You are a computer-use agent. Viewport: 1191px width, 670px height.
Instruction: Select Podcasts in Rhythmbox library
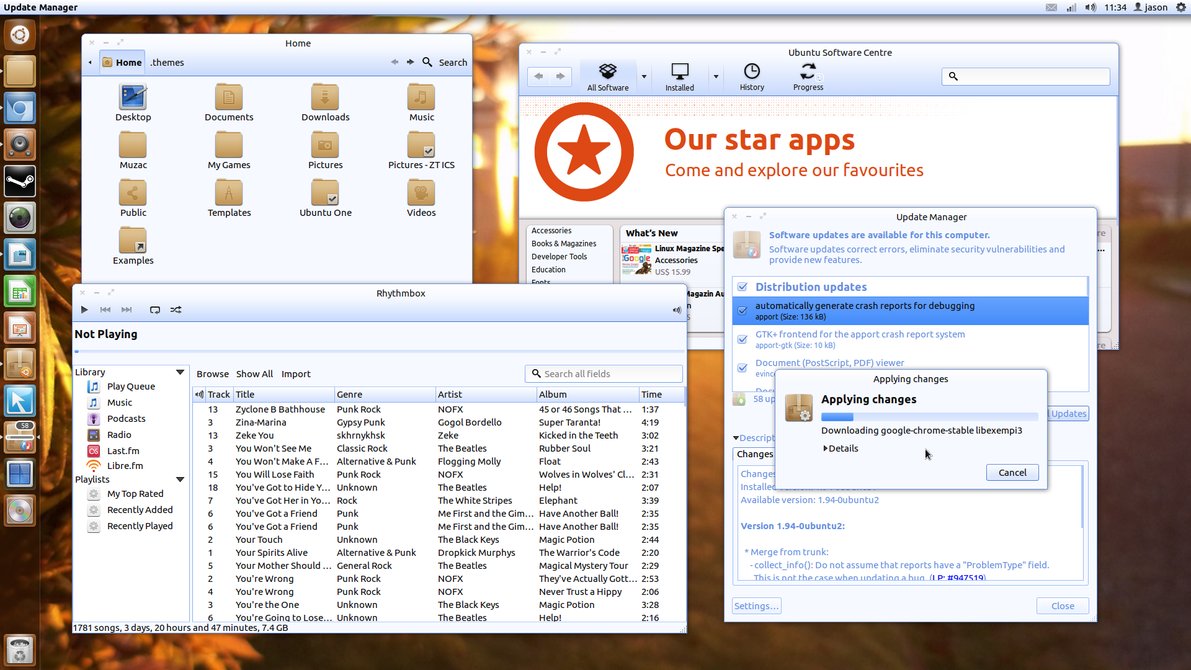coord(126,419)
